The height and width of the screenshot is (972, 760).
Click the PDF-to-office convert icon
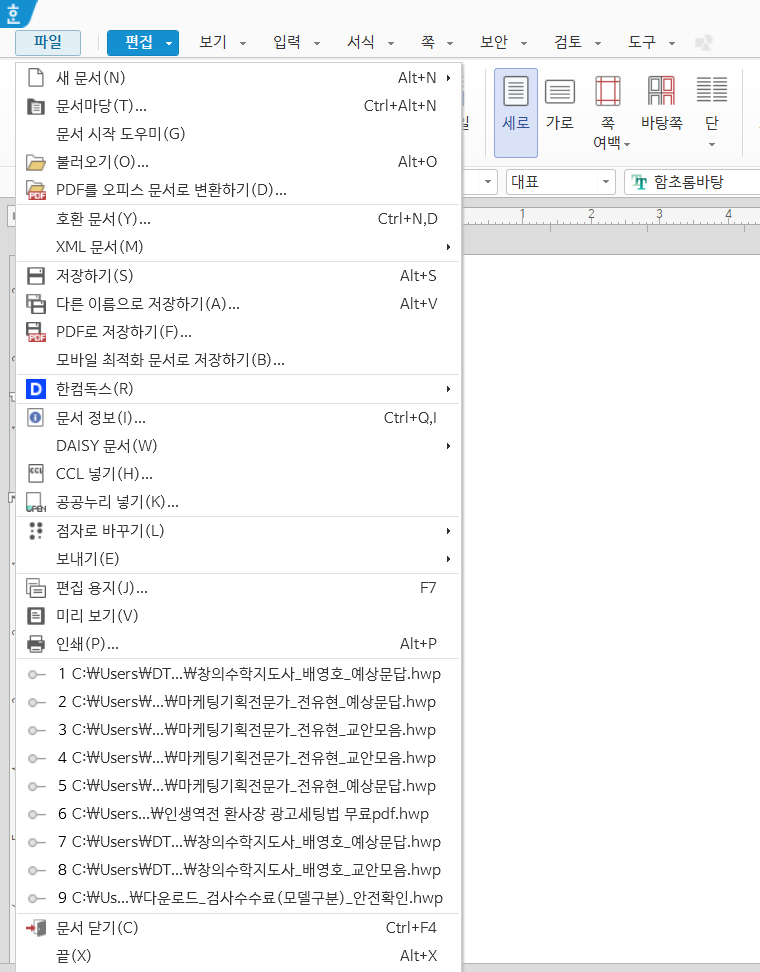[36, 190]
